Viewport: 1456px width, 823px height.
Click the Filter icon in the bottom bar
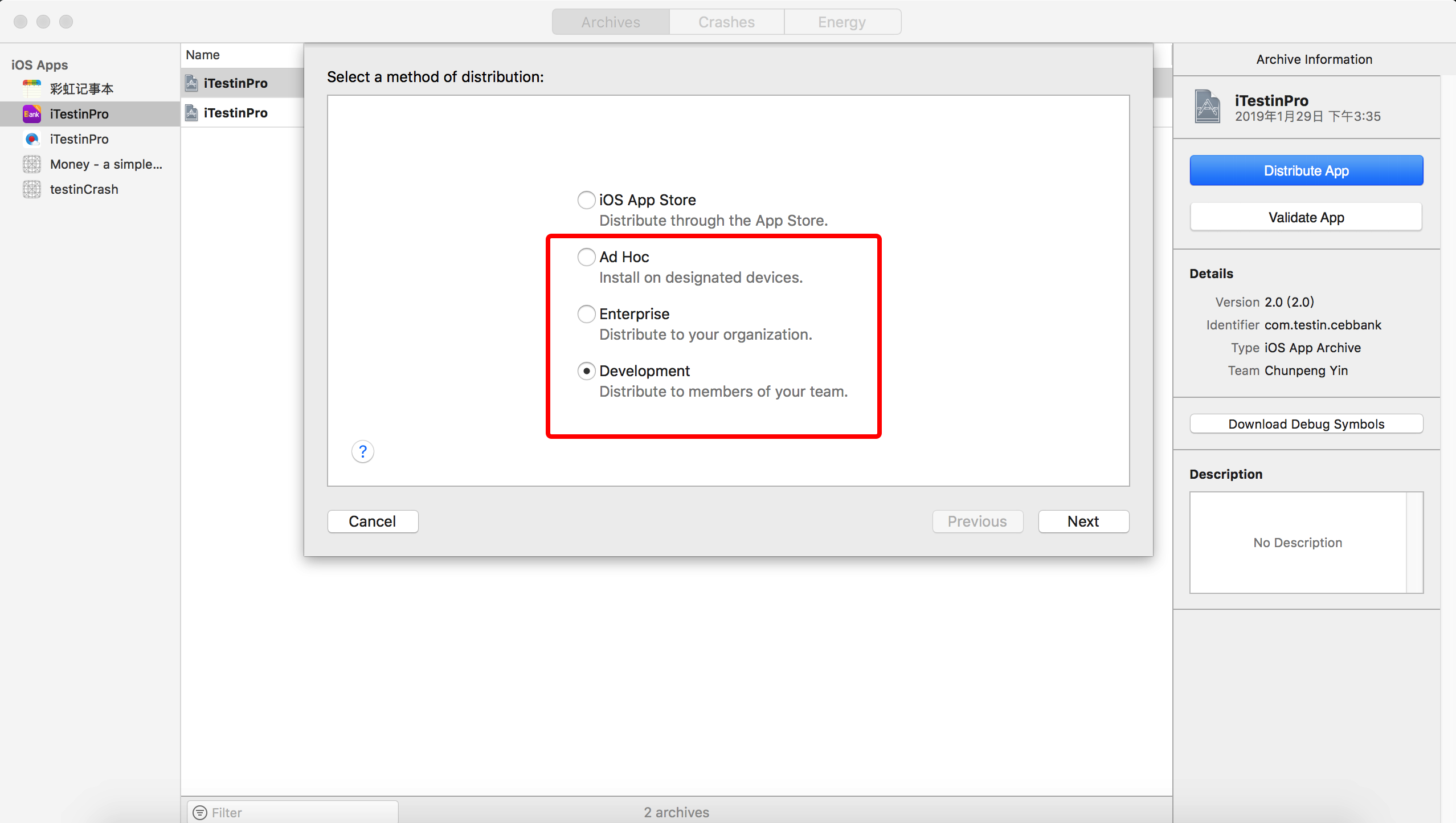(x=200, y=813)
